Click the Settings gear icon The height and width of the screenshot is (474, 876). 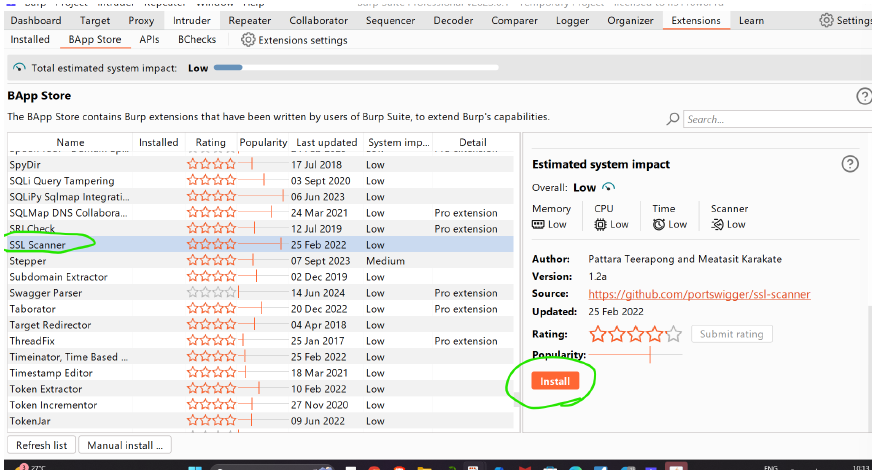[826, 21]
